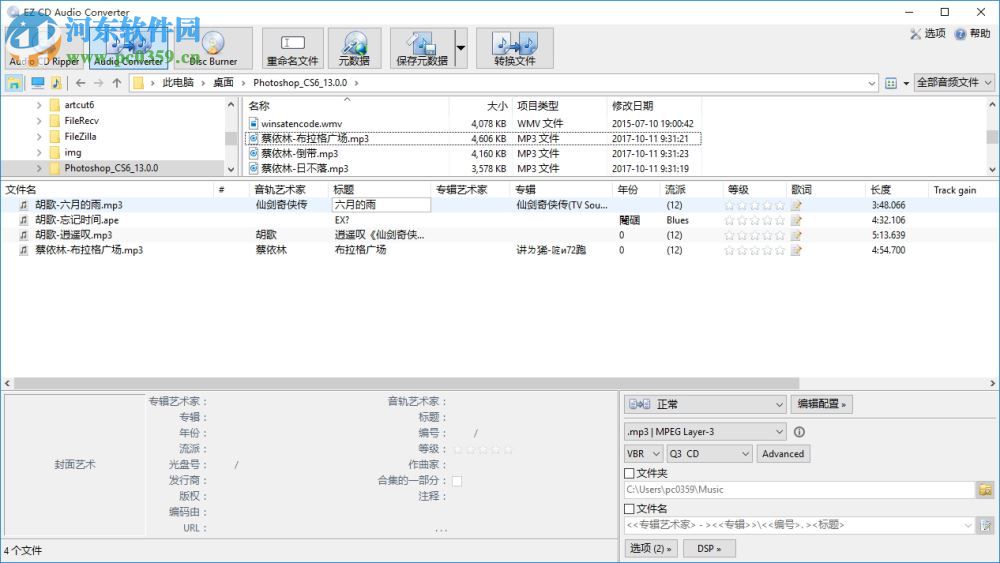Open the 正常 profile dropdown
Screen dimensions: 1000x563
[705, 404]
